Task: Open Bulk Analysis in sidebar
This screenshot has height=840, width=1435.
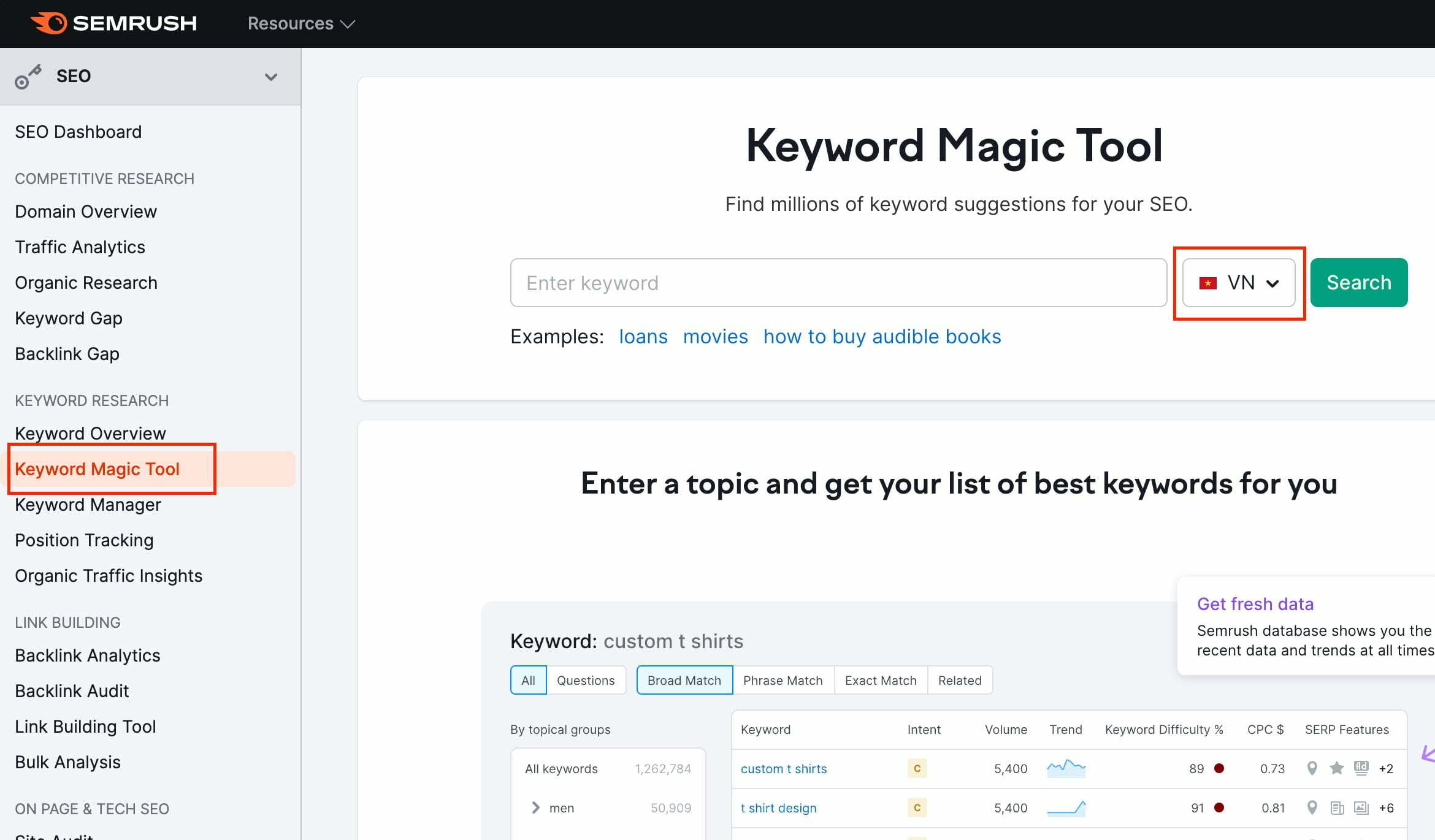Action: pos(67,762)
